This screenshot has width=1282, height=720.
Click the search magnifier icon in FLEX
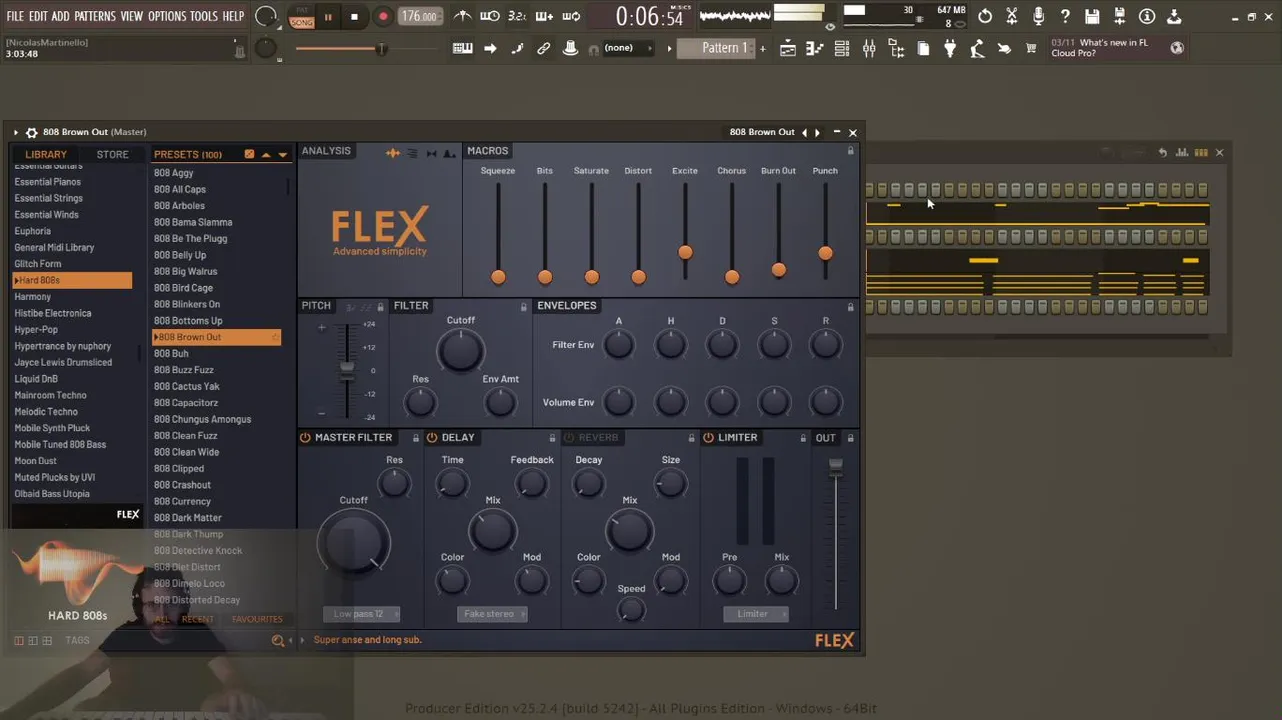278,640
